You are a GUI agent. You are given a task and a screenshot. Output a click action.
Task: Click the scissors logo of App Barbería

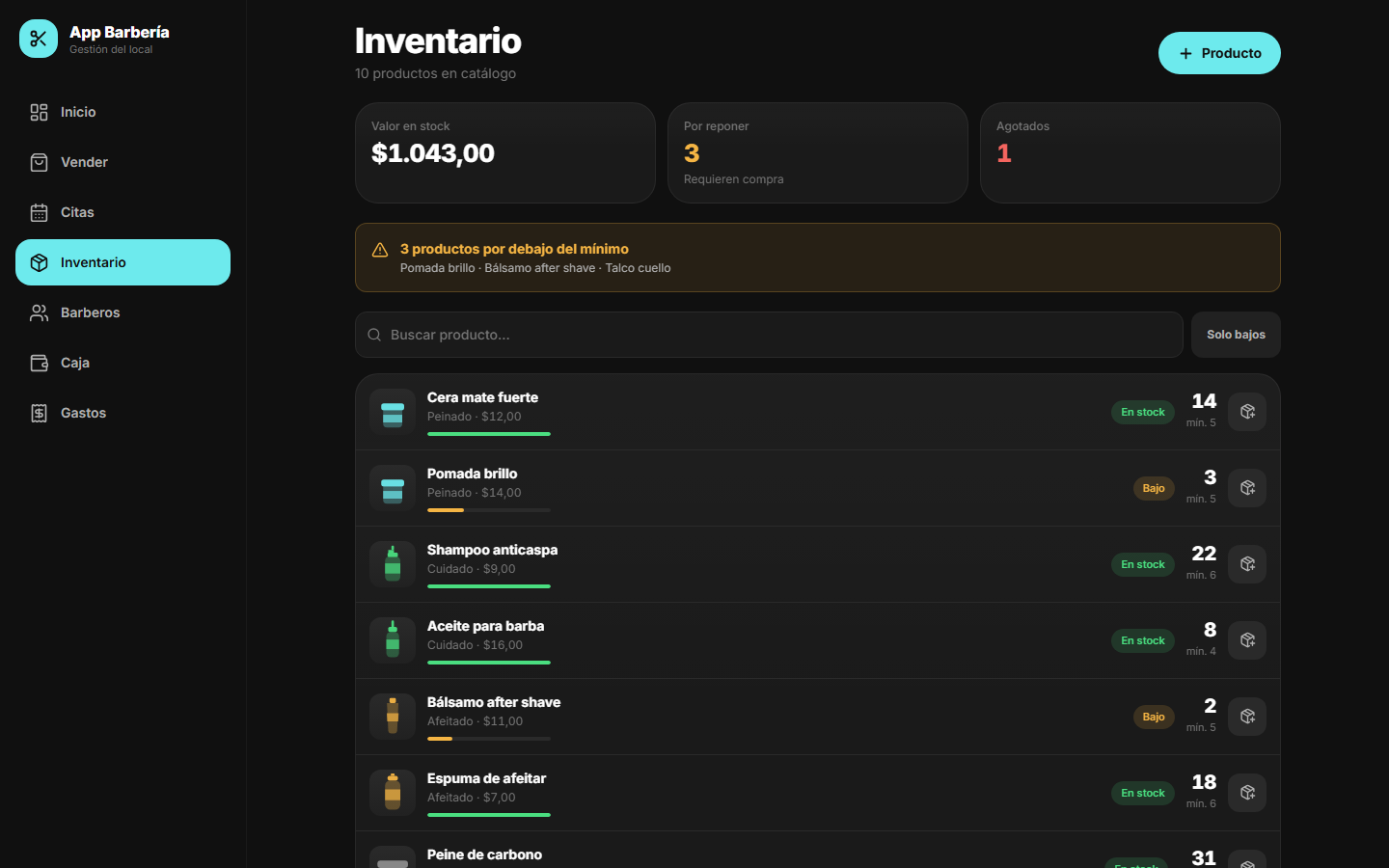click(x=39, y=39)
